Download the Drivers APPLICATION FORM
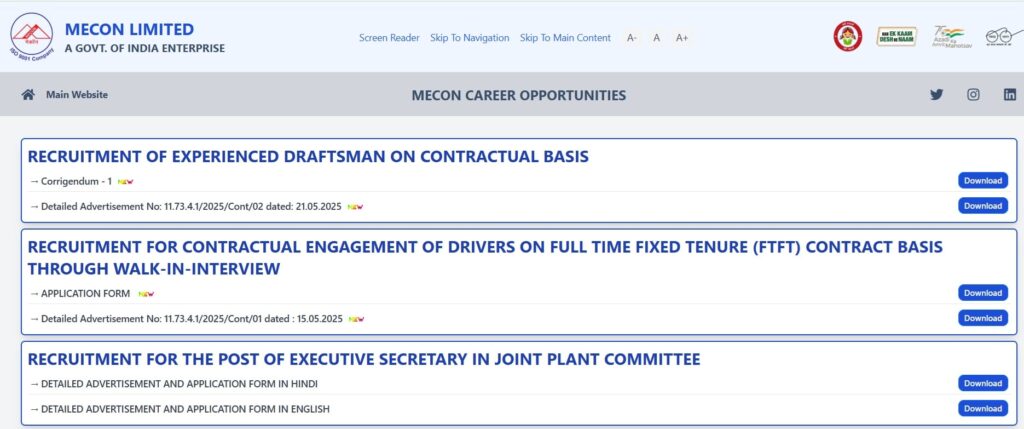The height and width of the screenshot is (429, 1024). [983, 293]
